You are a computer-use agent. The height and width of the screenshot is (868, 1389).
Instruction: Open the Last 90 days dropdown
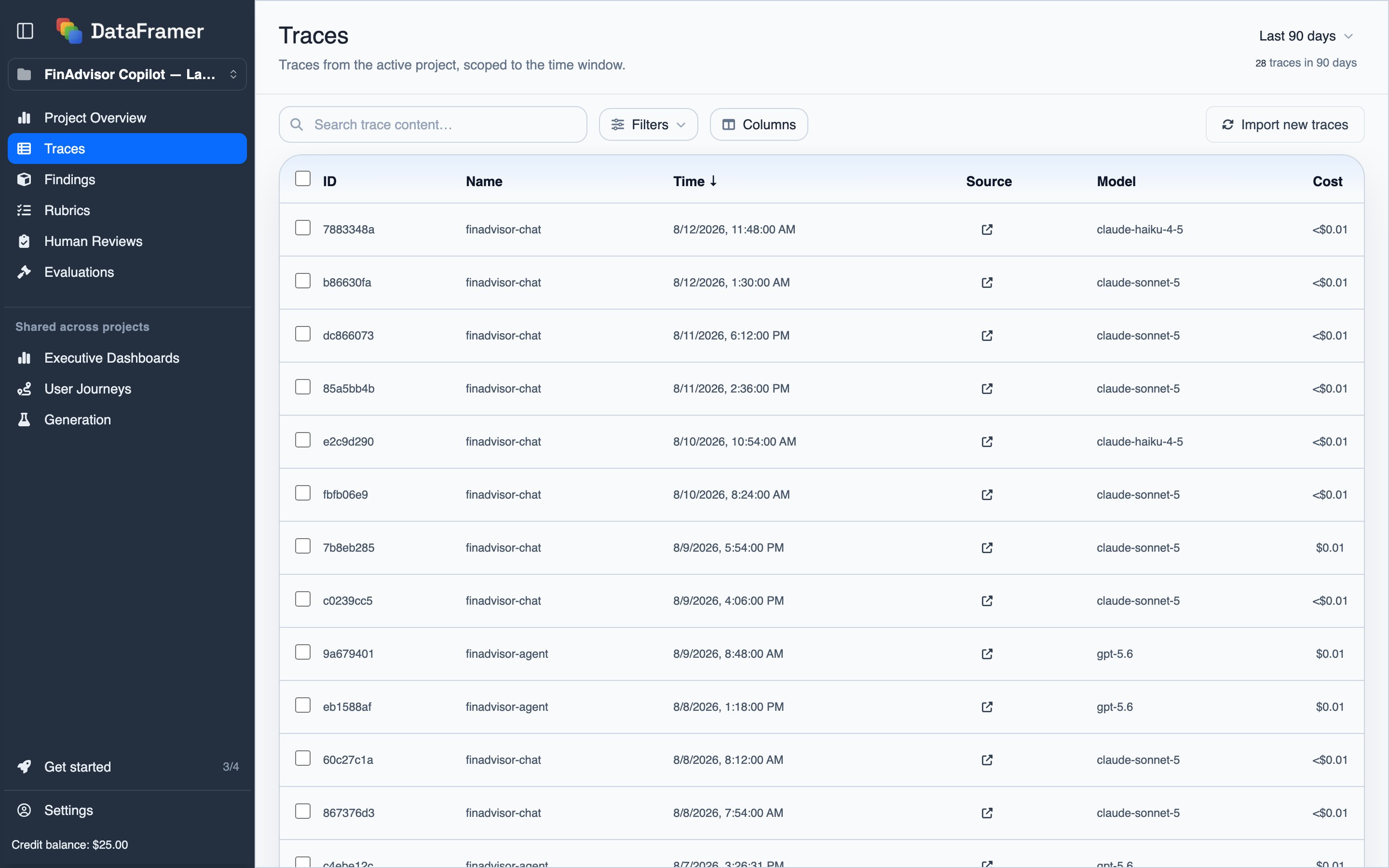click(1306, 36)
